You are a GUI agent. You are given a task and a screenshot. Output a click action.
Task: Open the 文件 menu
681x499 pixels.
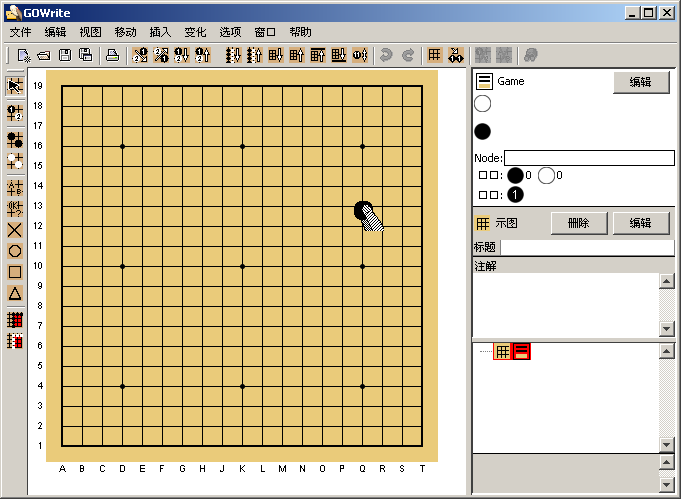point(21,32)
